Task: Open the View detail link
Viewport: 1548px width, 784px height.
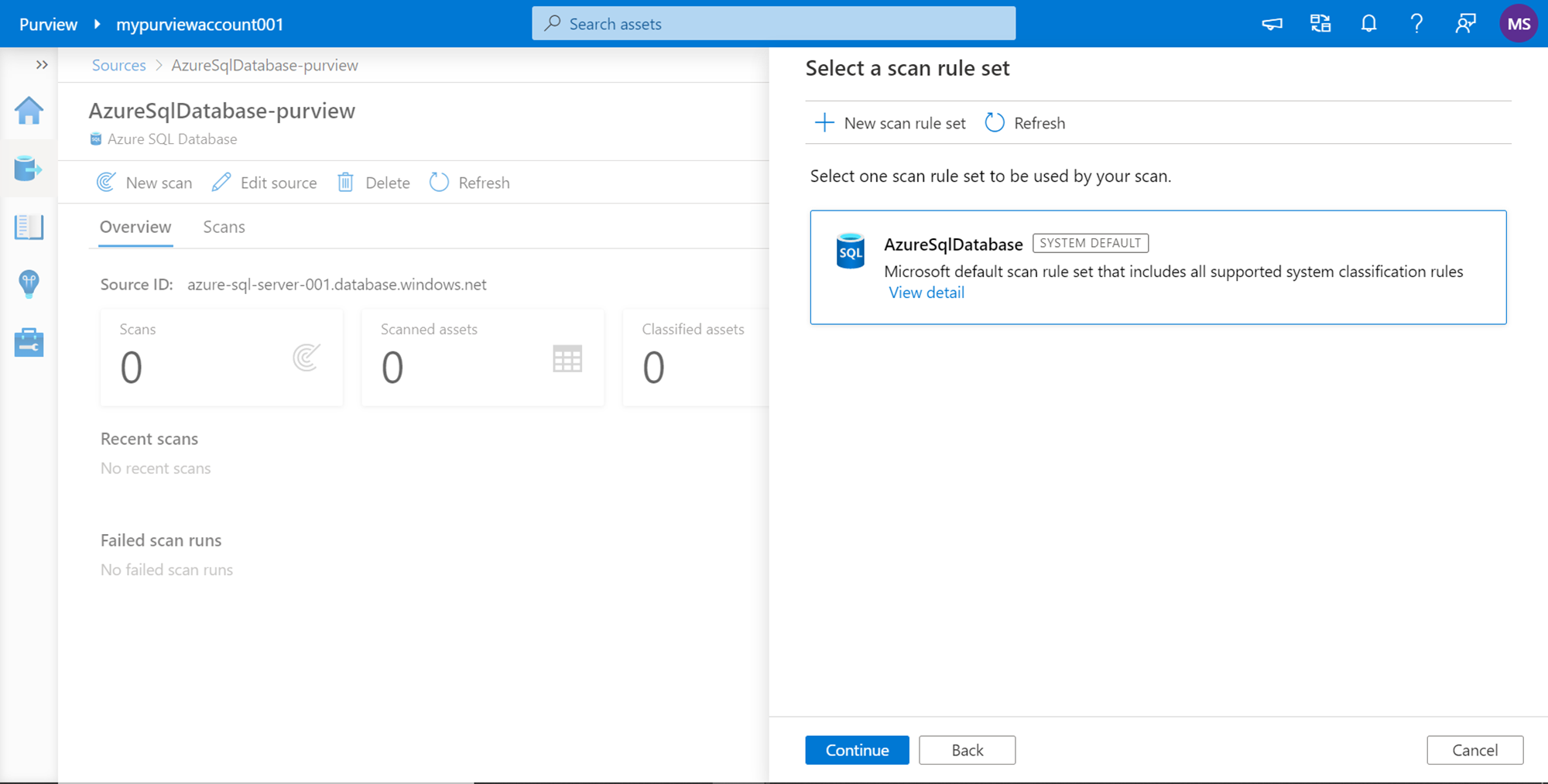Action: coord(926,293)
